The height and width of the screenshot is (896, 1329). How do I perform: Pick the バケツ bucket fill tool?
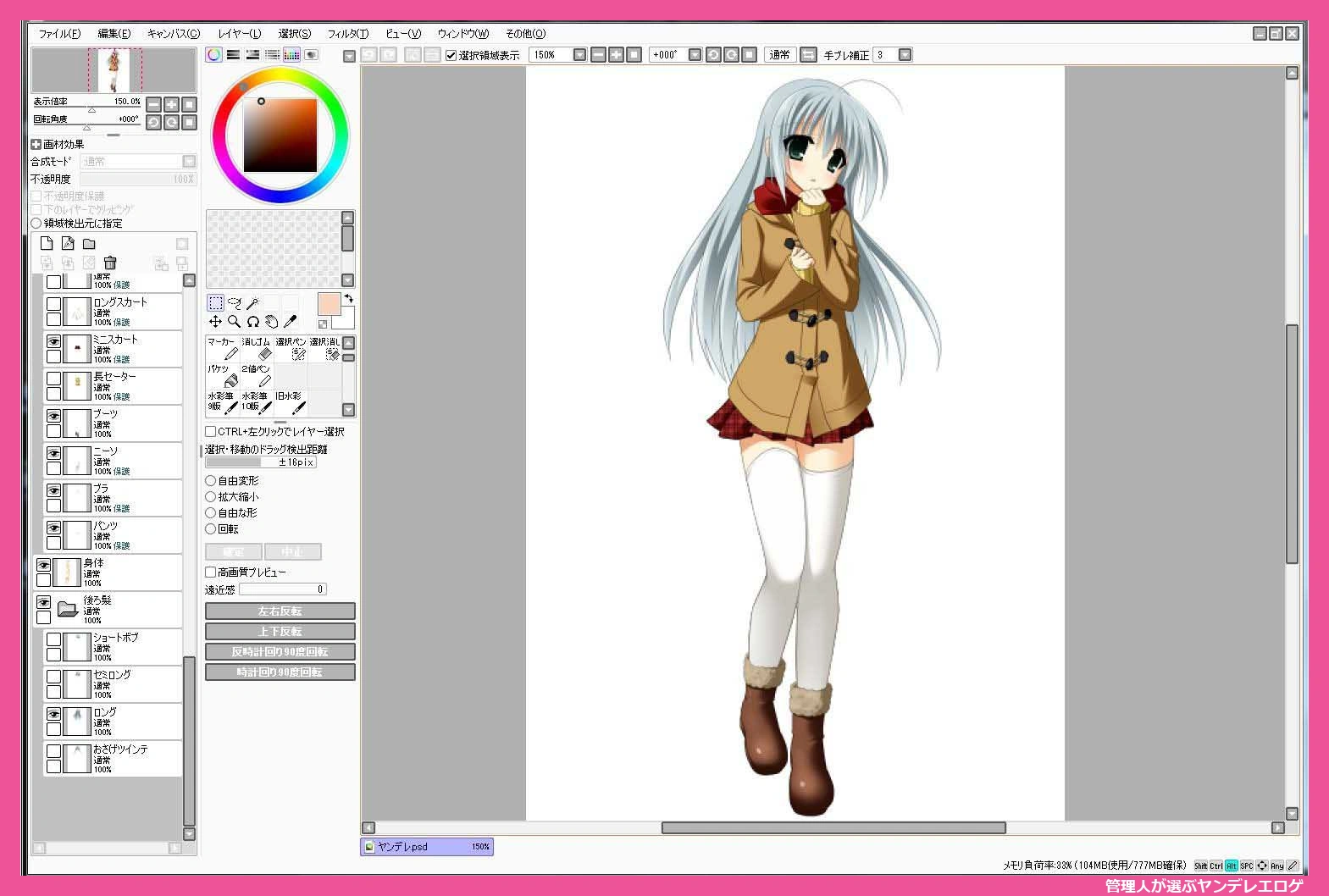(223, 376)
